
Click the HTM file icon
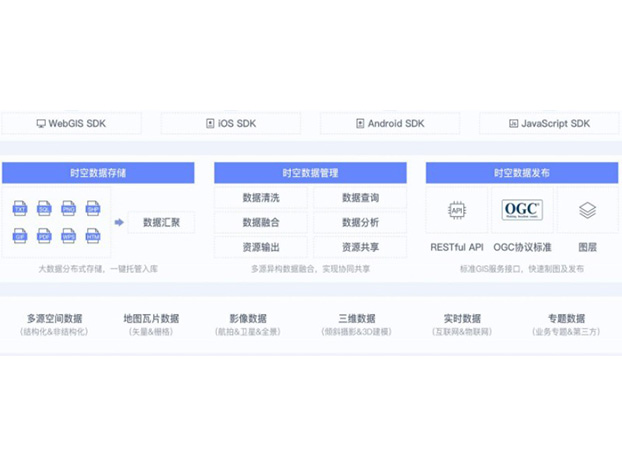tap(92, 236)
